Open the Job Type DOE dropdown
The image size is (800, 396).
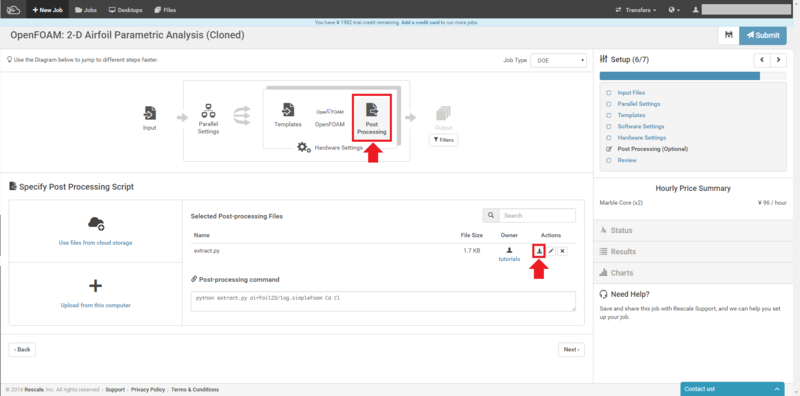coord(559,60)
